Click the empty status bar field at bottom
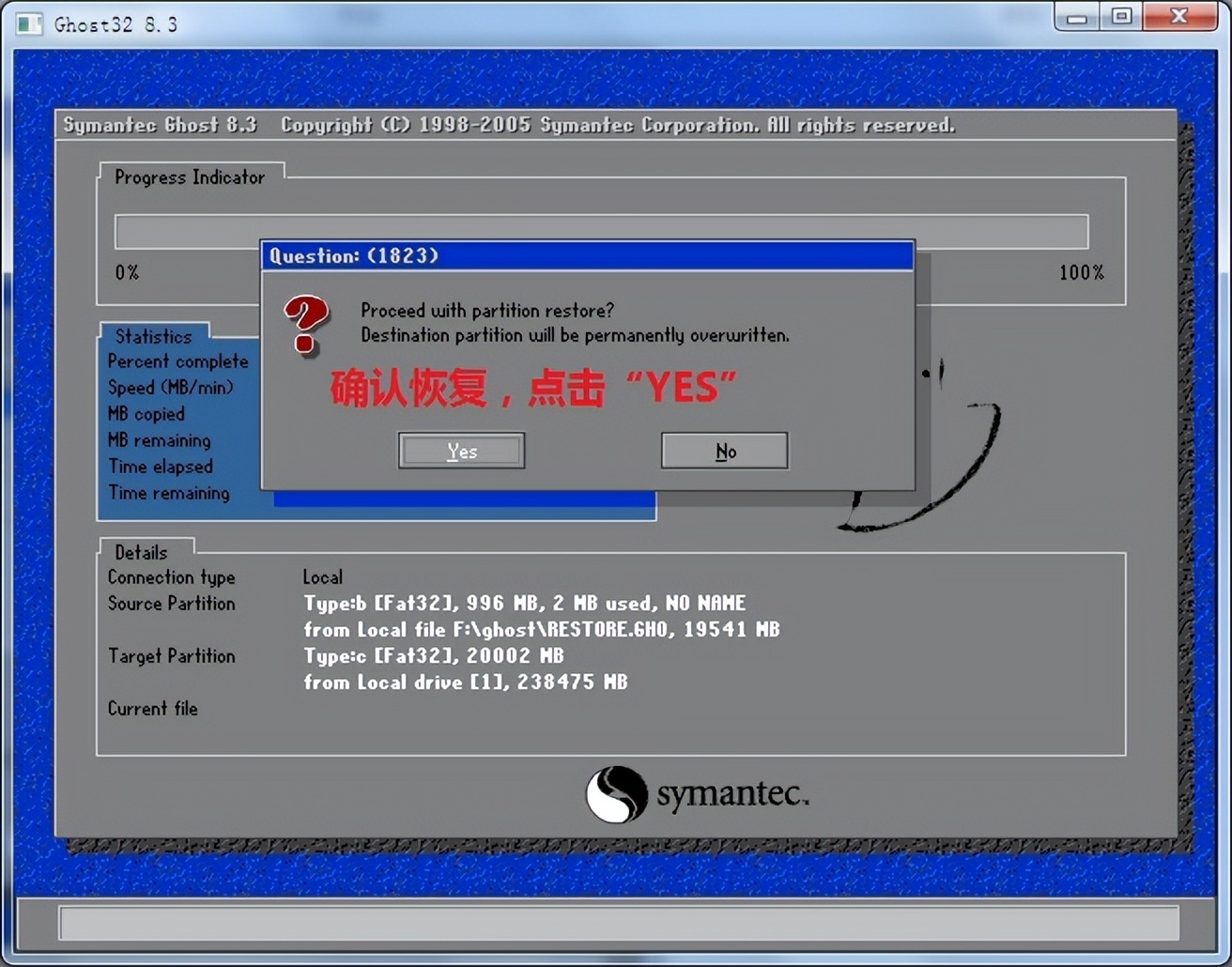This screenshot has height=967, width=1232. click(x=618, y=923)
